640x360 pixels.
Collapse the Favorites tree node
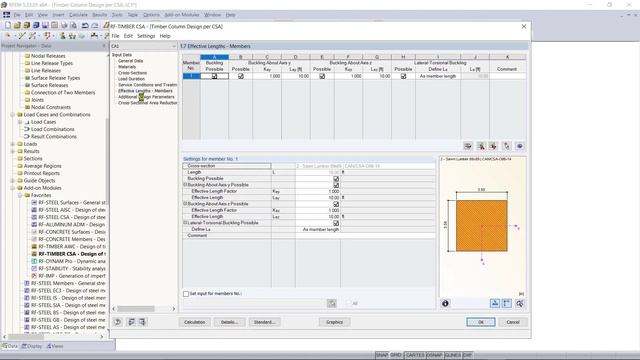[x=20, y=196]
